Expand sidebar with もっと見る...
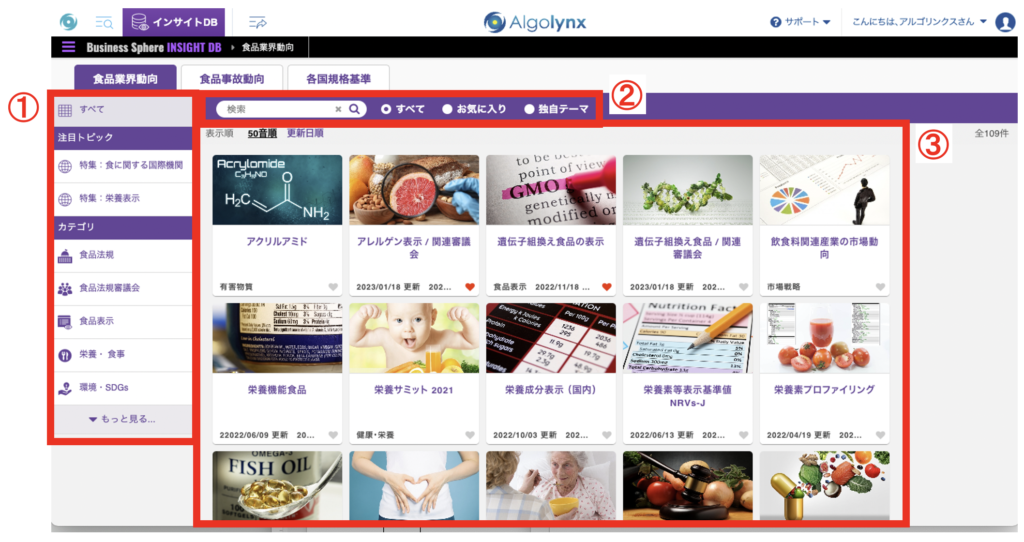1024x542 pixels. [122, 419]
